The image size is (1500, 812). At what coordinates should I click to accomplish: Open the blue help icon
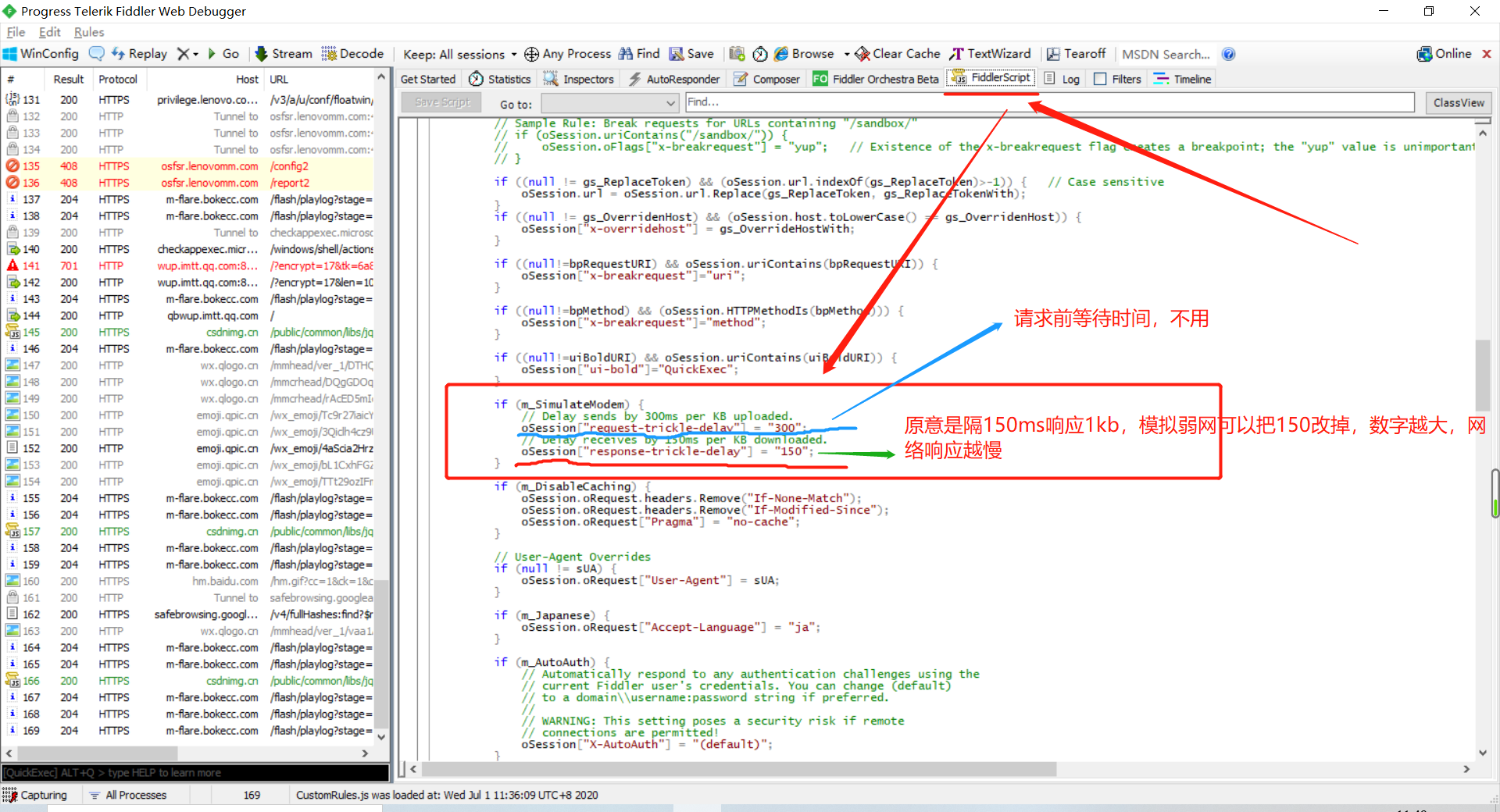[1228, 54]
